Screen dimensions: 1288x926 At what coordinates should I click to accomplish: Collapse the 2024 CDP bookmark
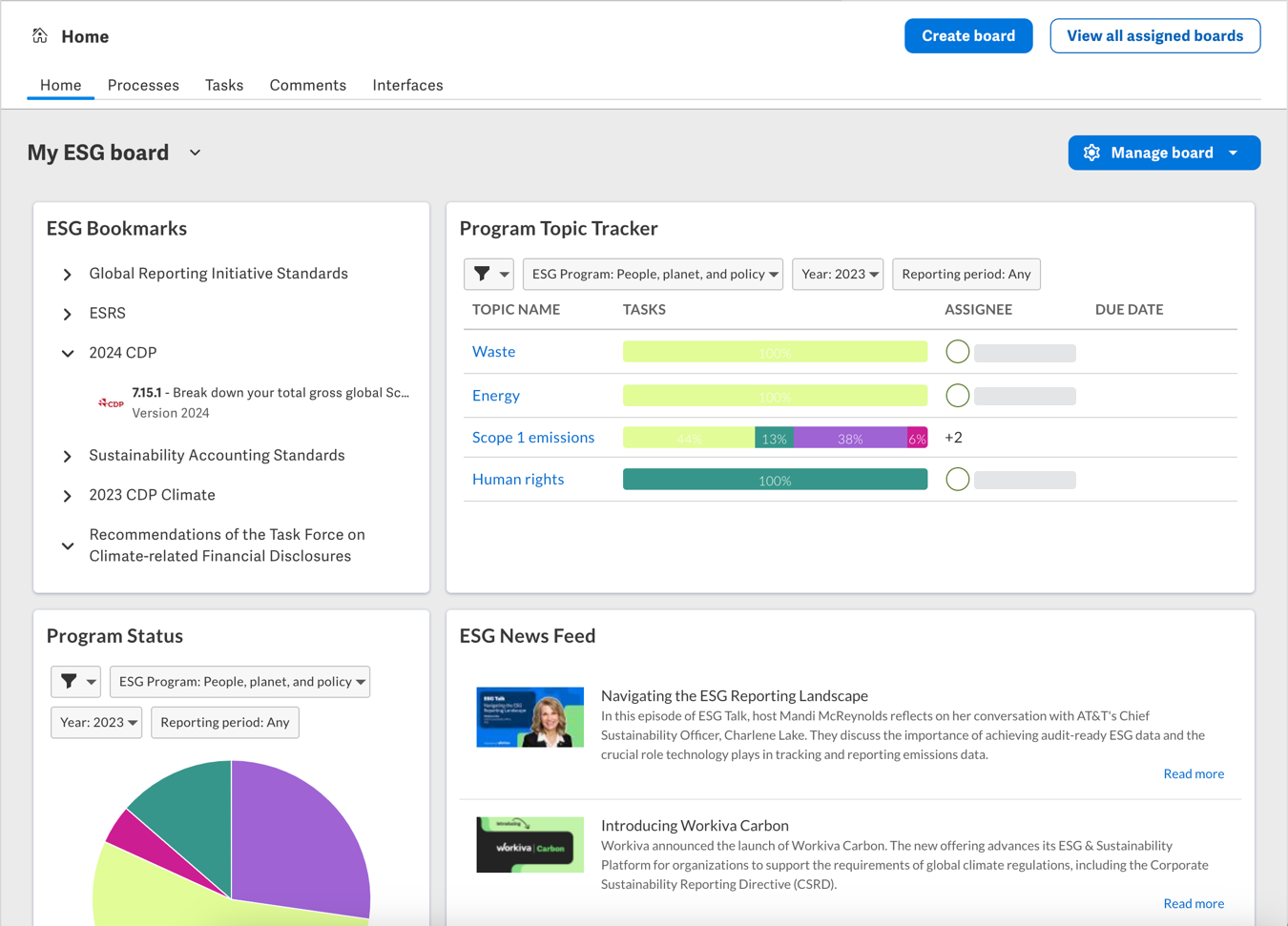click(x=68, y=353)
